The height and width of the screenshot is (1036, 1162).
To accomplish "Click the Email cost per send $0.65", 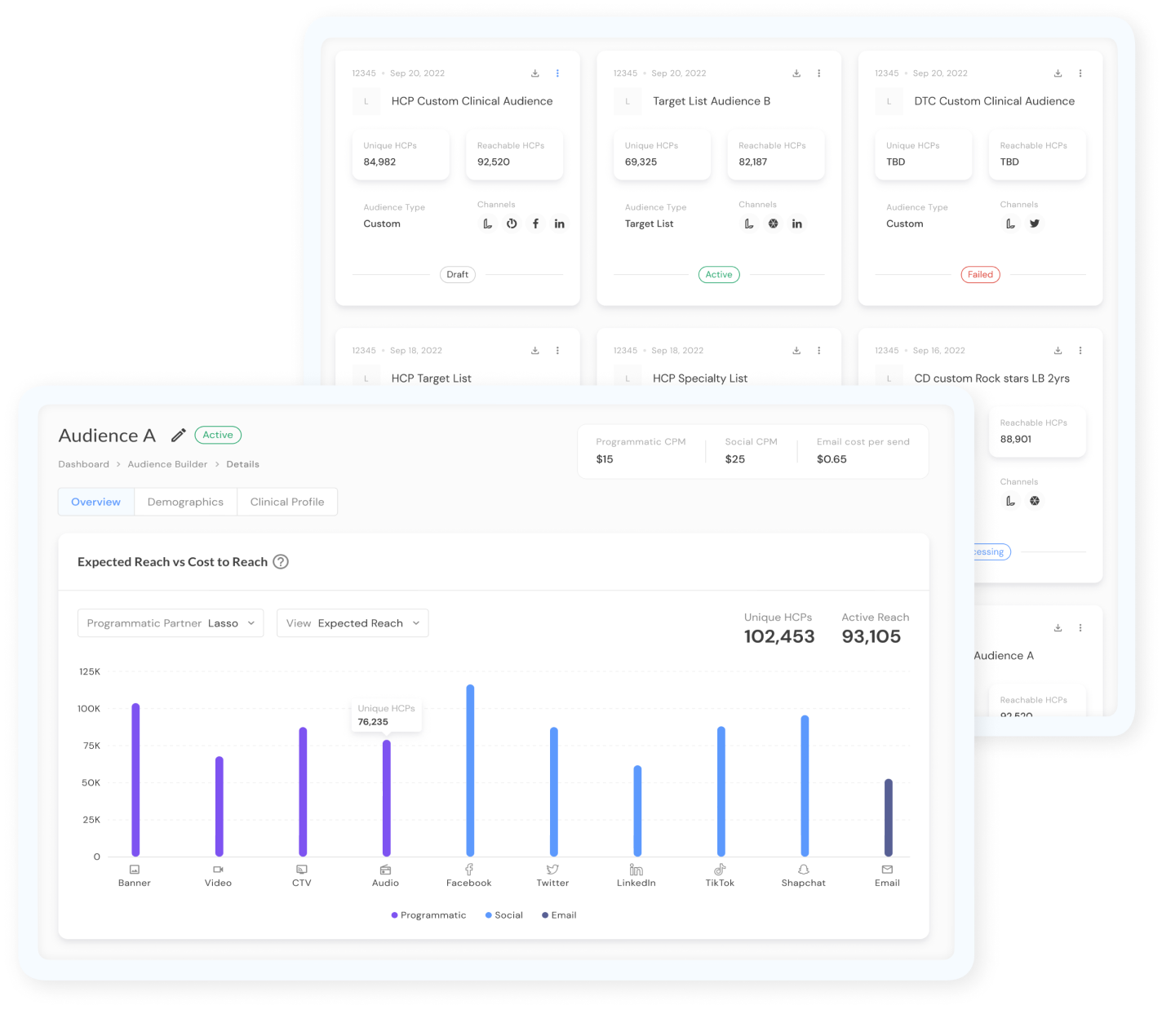I will coord(832,459).
